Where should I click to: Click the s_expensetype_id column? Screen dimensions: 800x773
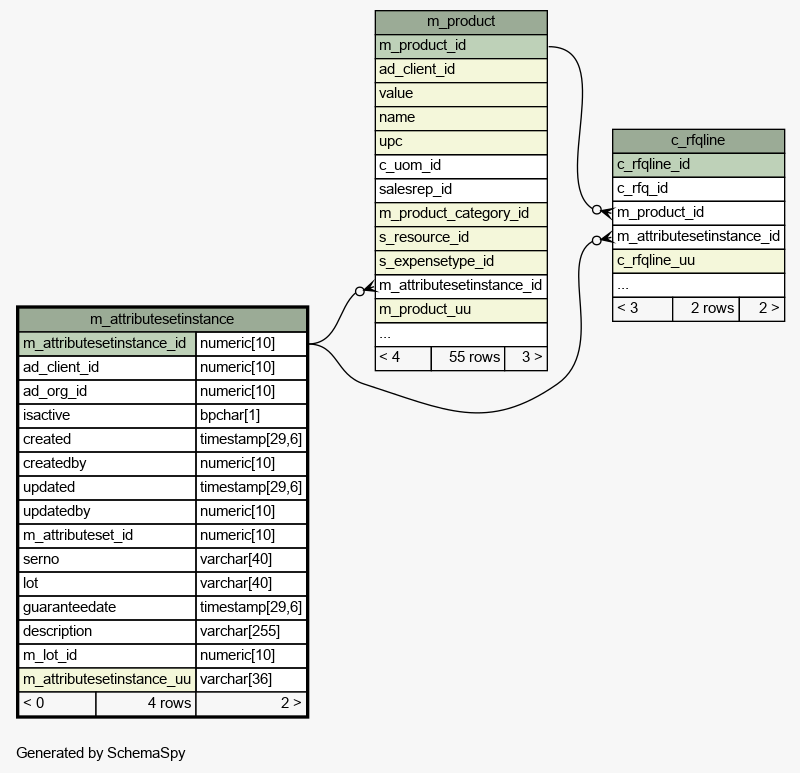(461, 261)
